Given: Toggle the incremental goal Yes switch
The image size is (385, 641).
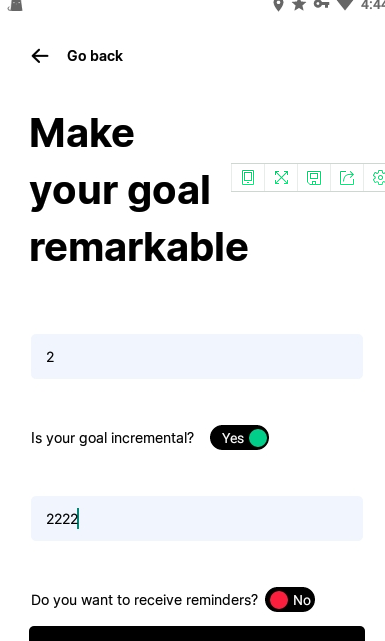Looking at the screenshot, I should pos(240,438).
